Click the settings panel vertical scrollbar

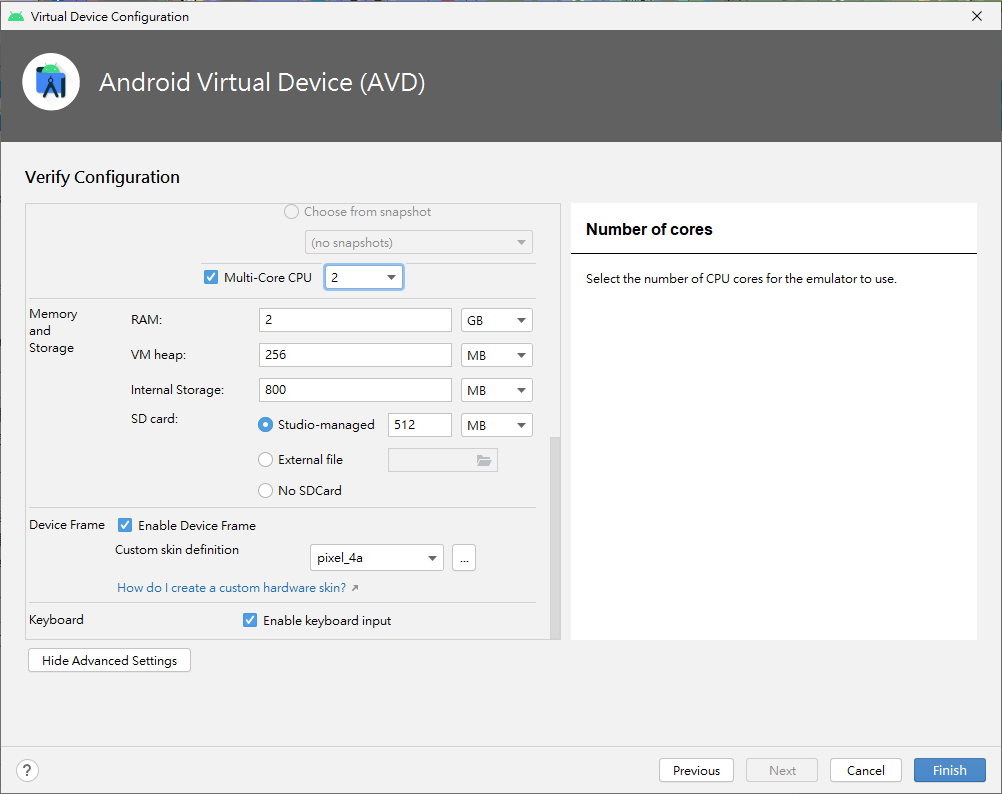click(x=555, y=537)
